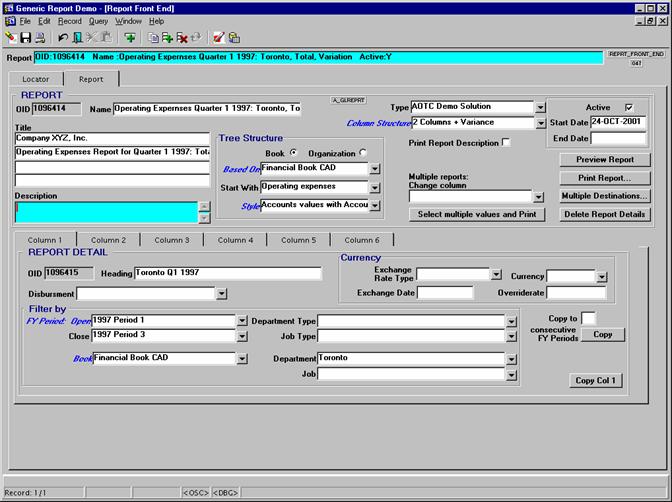This screenshot has width=672, height=502.
Task: Click the yellow stacked windows toolbar icon
Action: tap(234, 38)
